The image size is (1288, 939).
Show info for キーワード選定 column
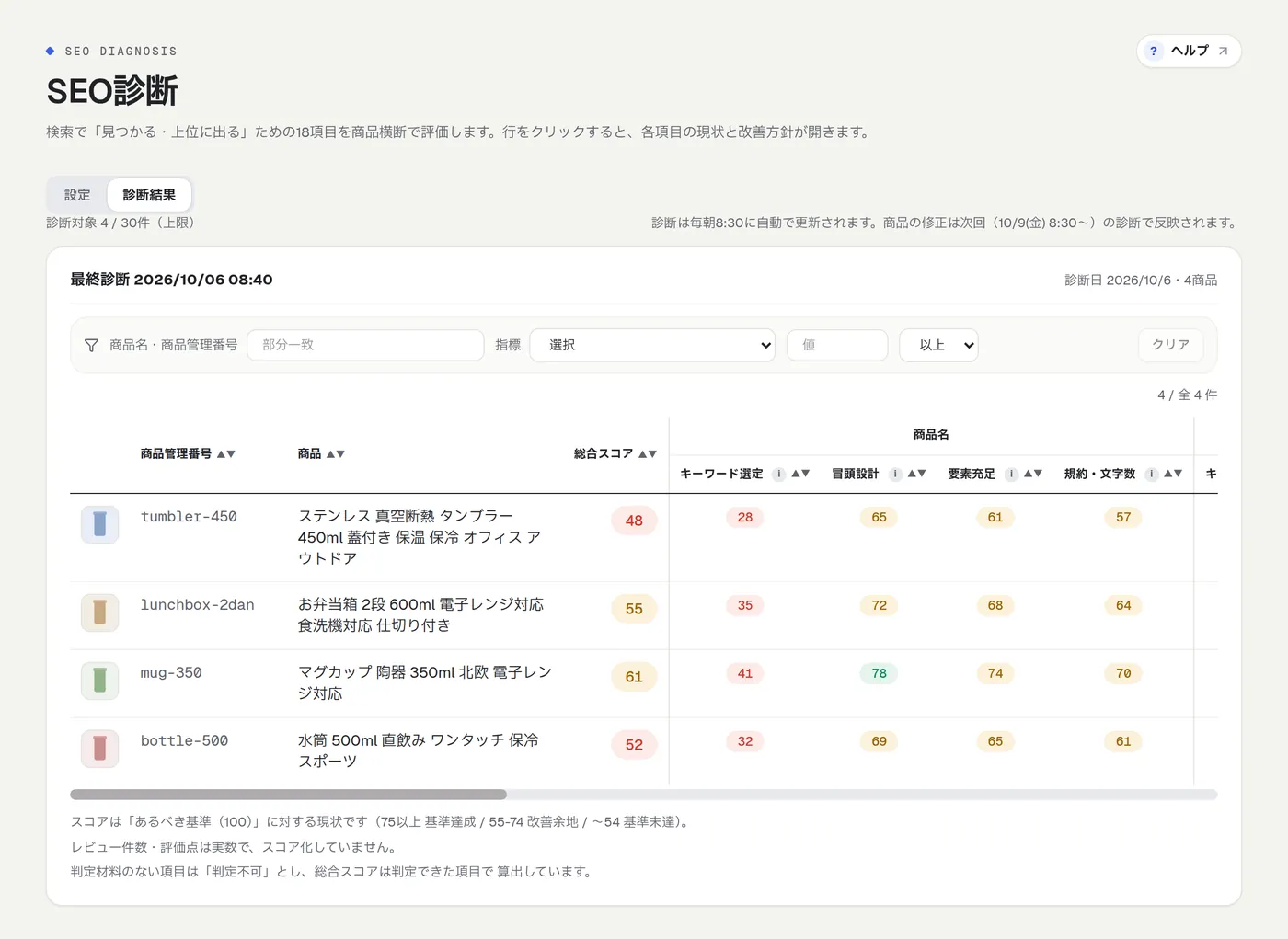(778, 474)
